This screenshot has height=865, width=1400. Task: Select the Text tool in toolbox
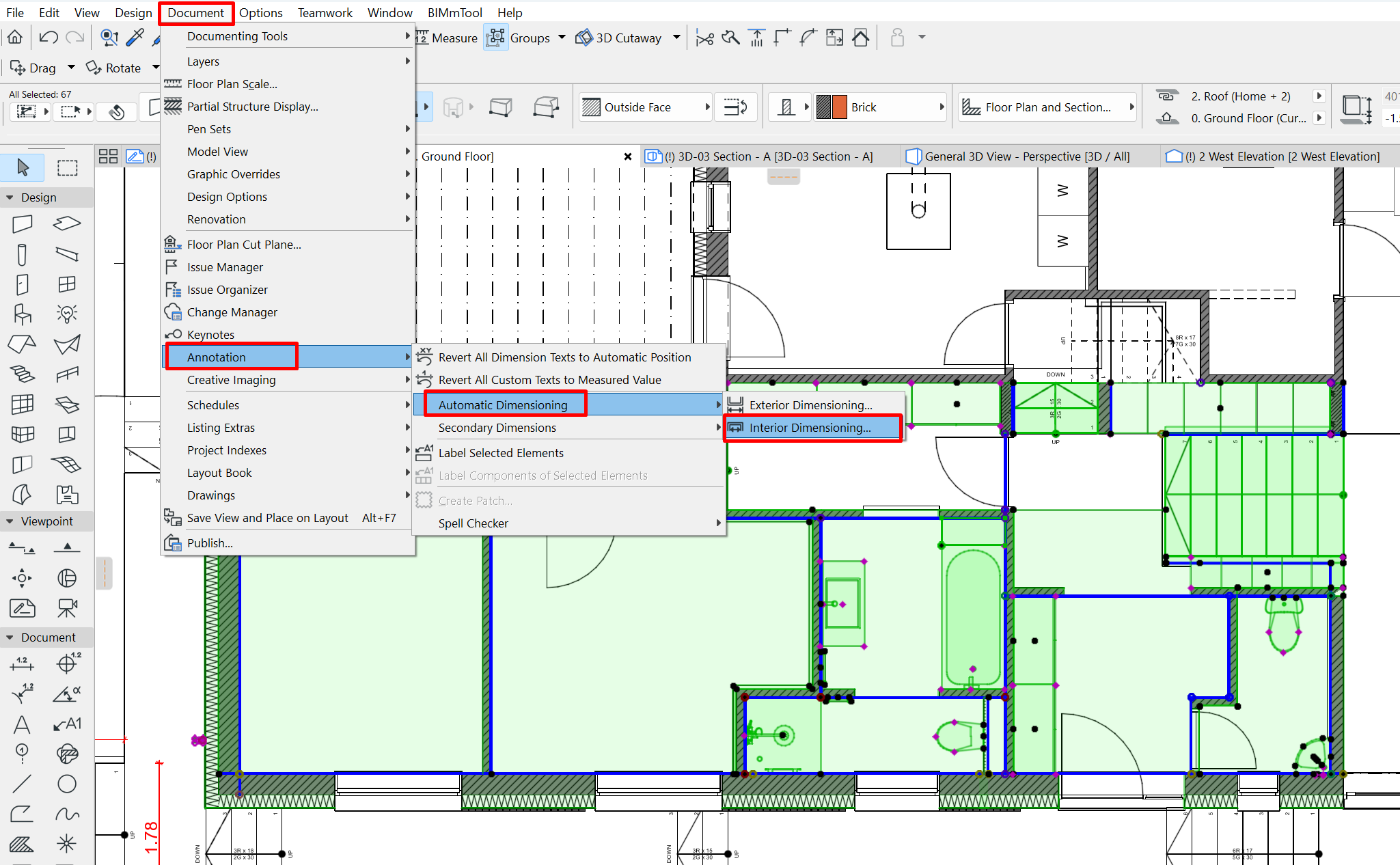(22, 724)
